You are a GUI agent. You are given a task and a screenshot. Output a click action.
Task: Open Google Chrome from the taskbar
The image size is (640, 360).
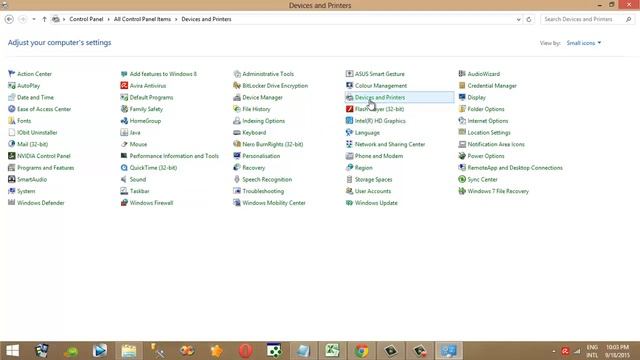(361, 351)
